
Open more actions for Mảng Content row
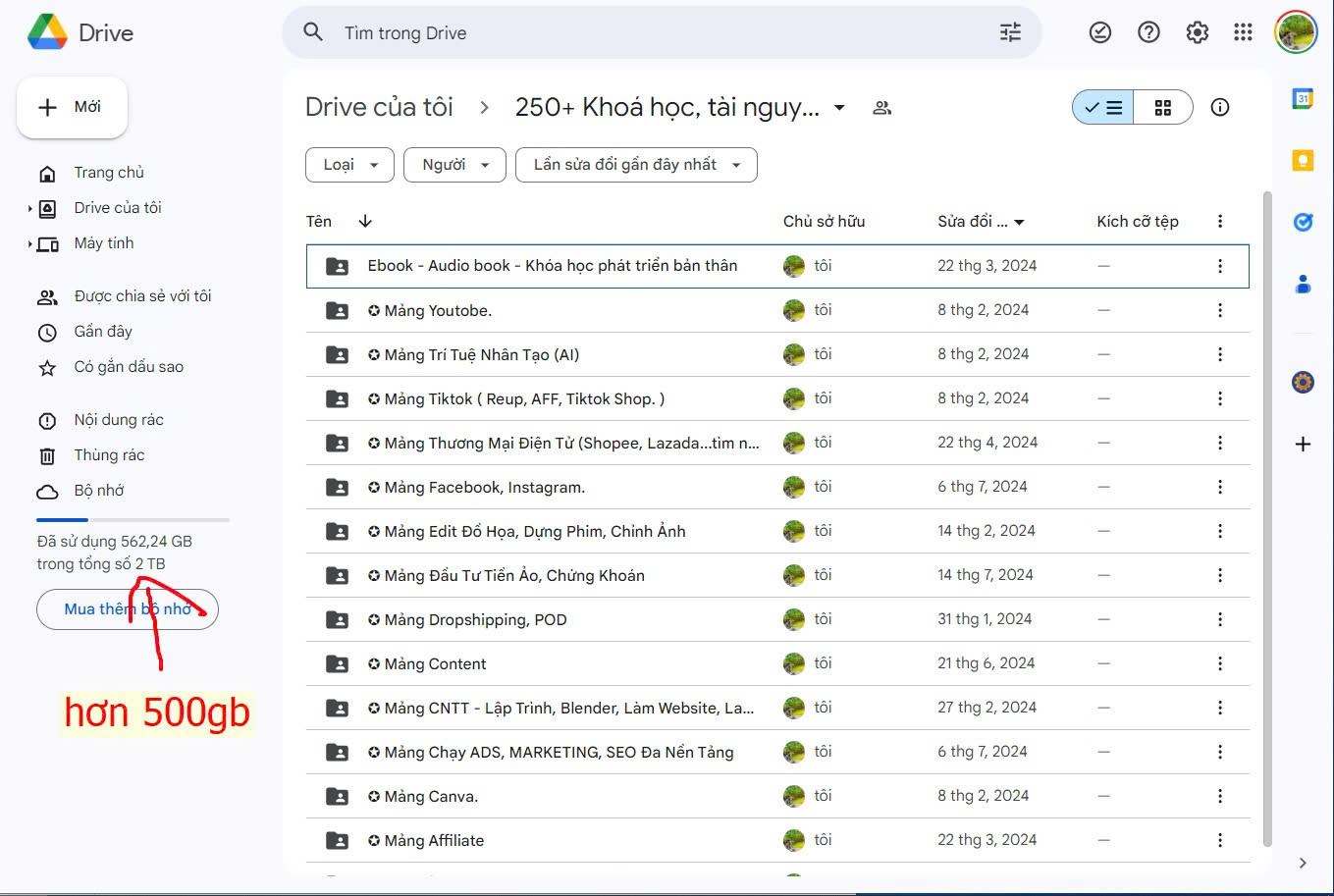[x=1220, y=663]
